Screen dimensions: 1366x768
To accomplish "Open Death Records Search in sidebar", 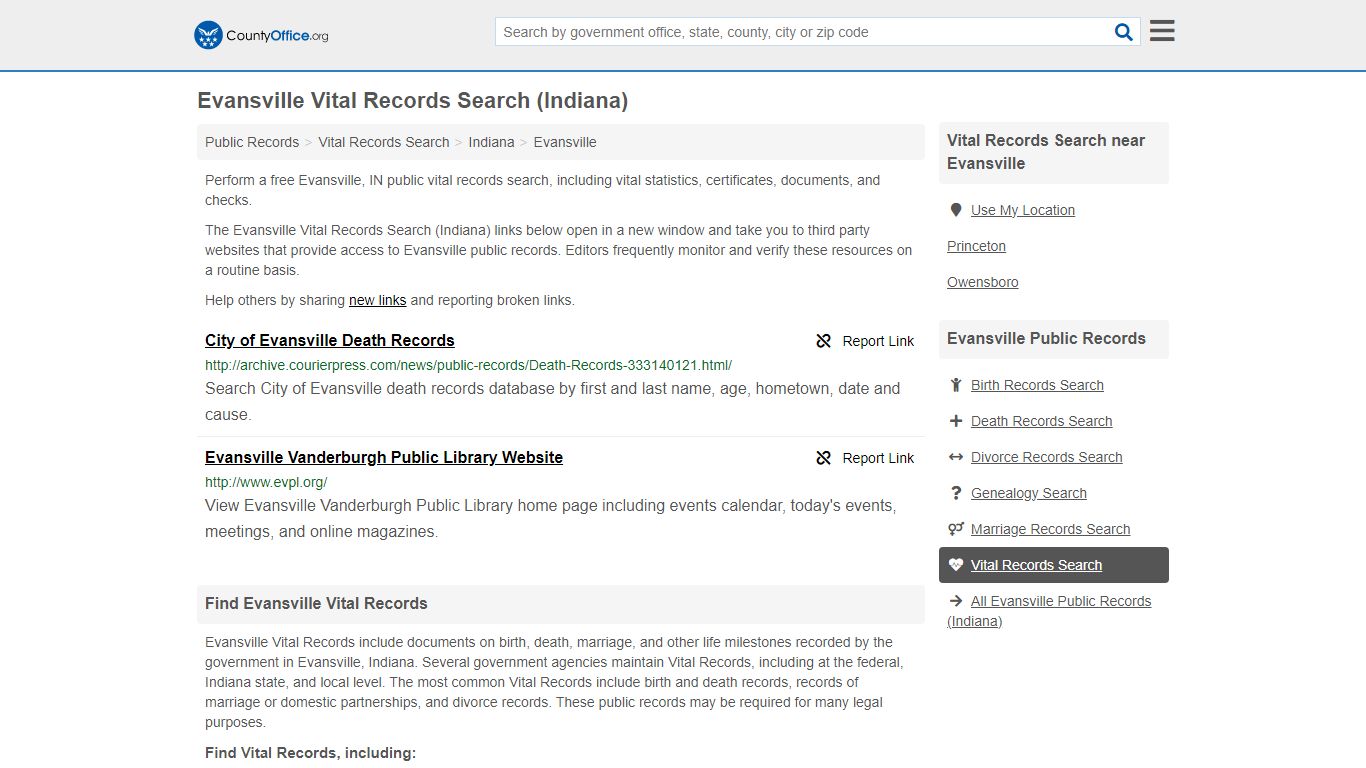I will point(1041,421).
